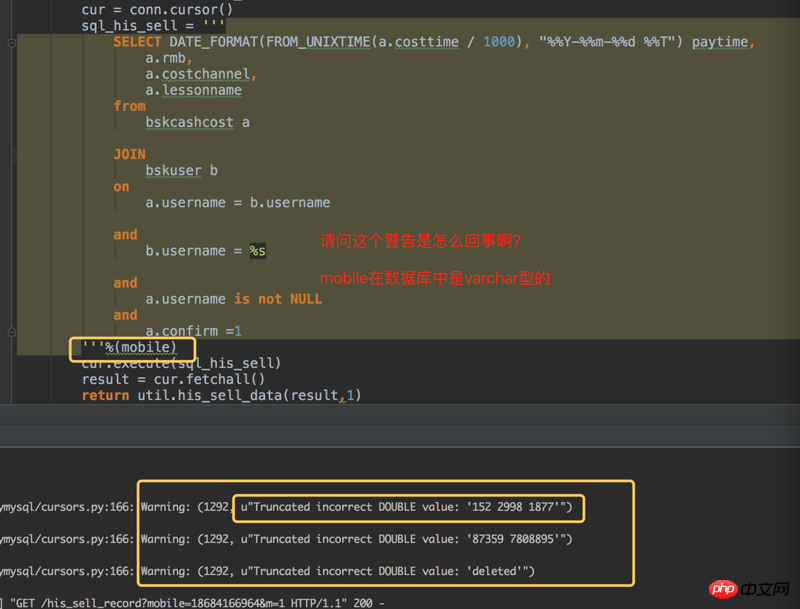The image size is (800, 609).
Task: Click the 'a.rmb,' line
Action: click(169, 58)
